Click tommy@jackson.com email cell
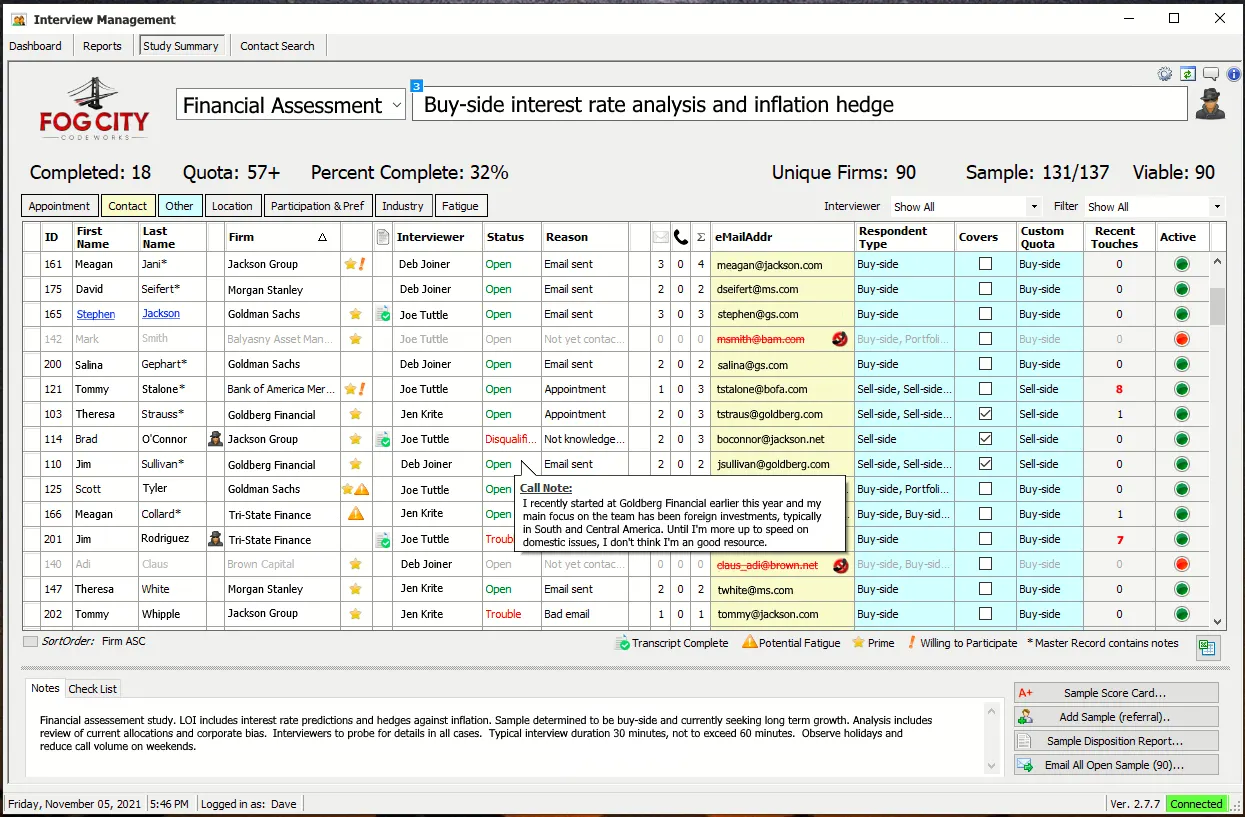 (782, 614)
